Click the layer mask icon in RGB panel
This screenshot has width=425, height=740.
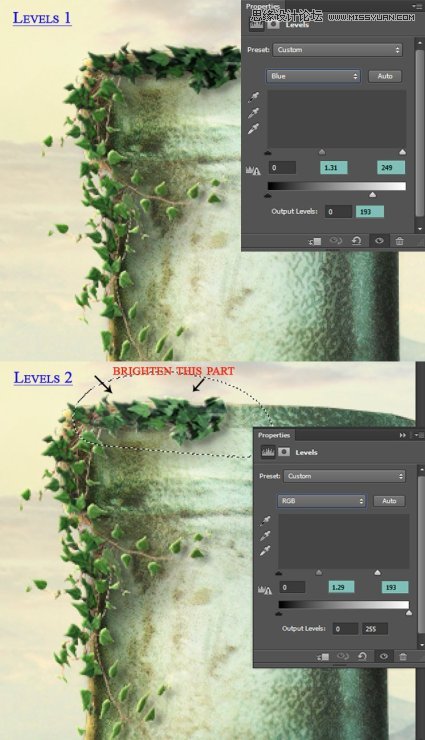[x=284, y=452]
